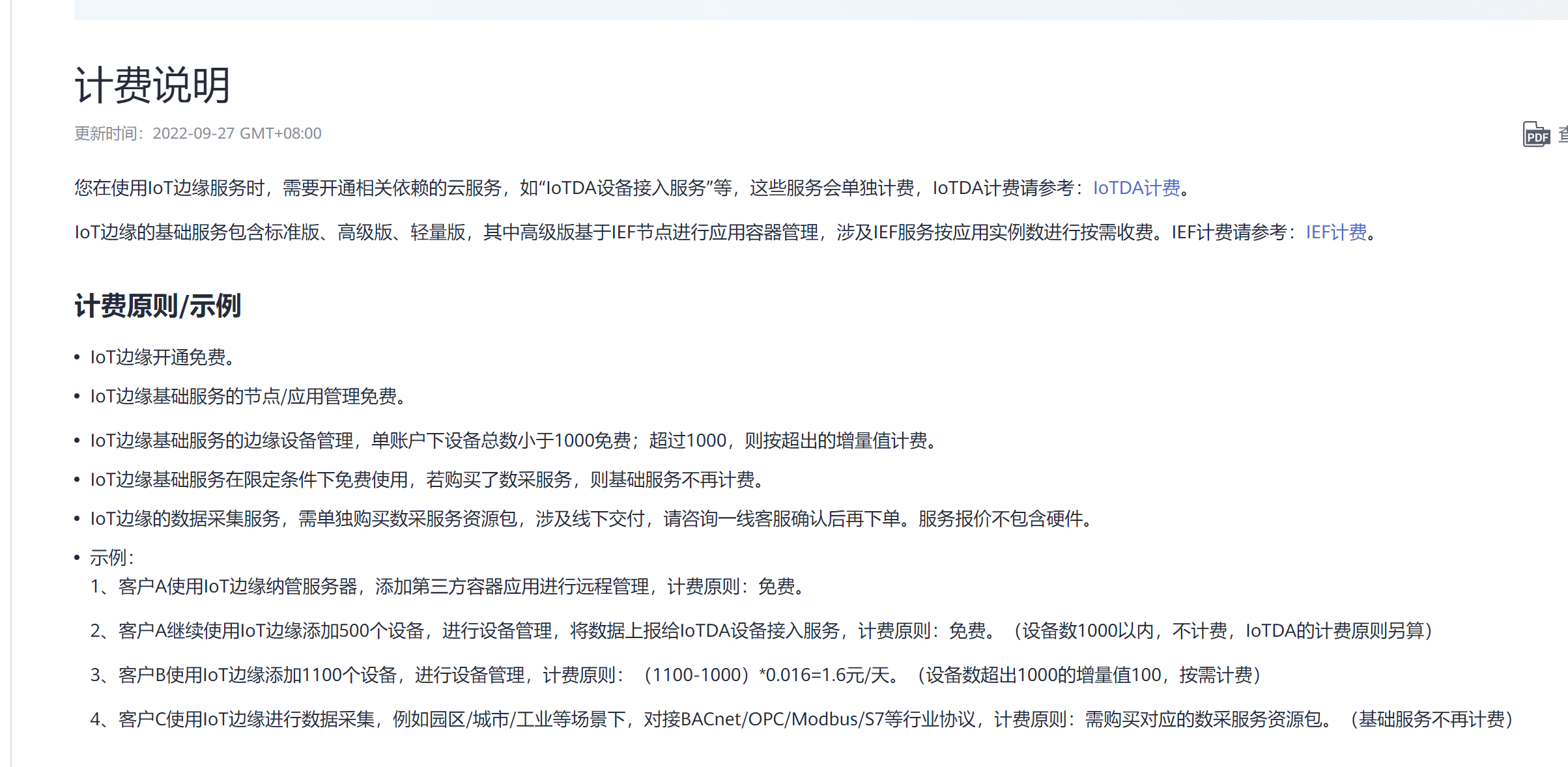Click the 更新时间 2022-09-27 timestamp text

(x=197, y=133)
